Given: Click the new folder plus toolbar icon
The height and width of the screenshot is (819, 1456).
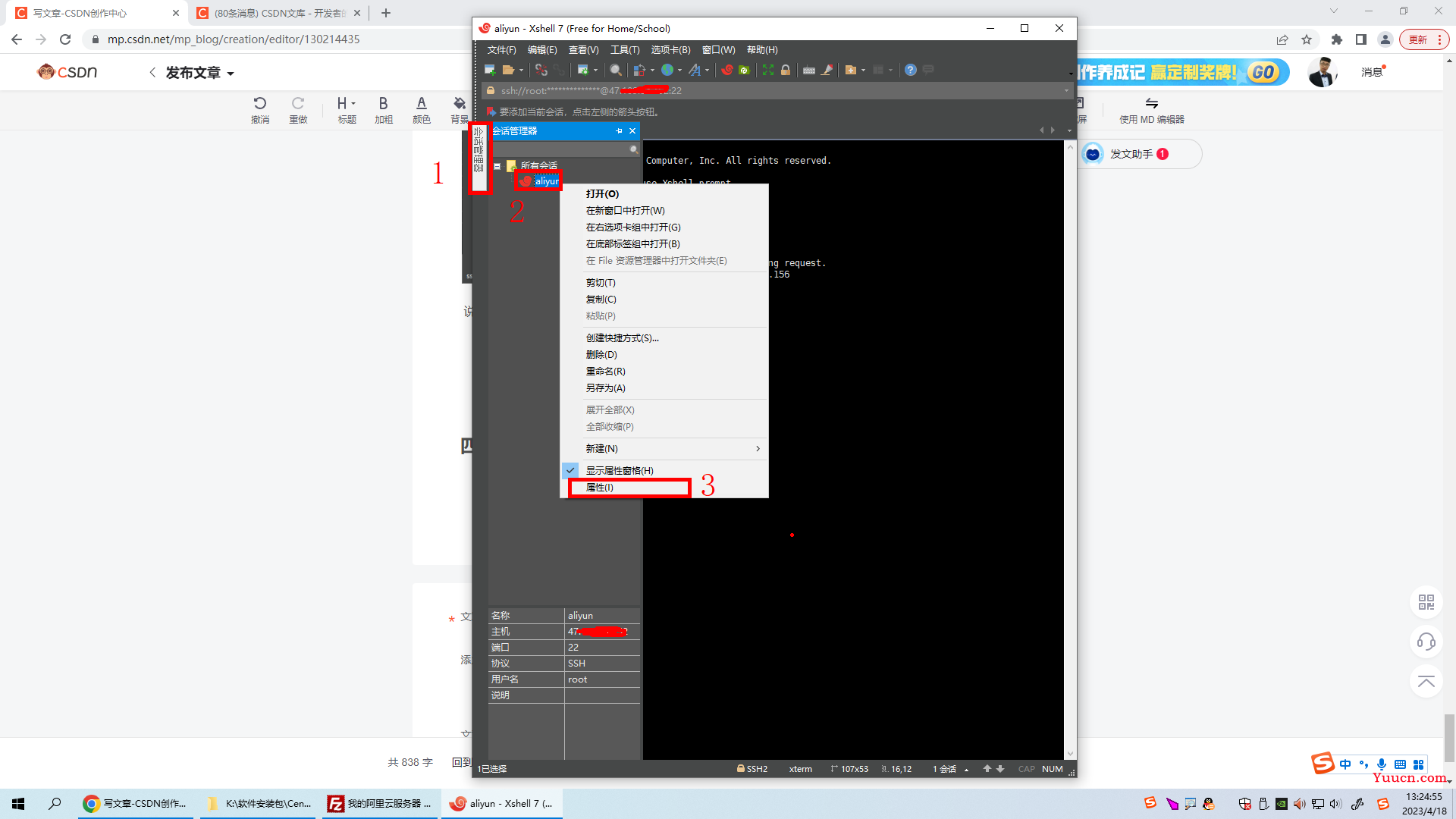Looking at the screenshot, I should click(851, 70).
